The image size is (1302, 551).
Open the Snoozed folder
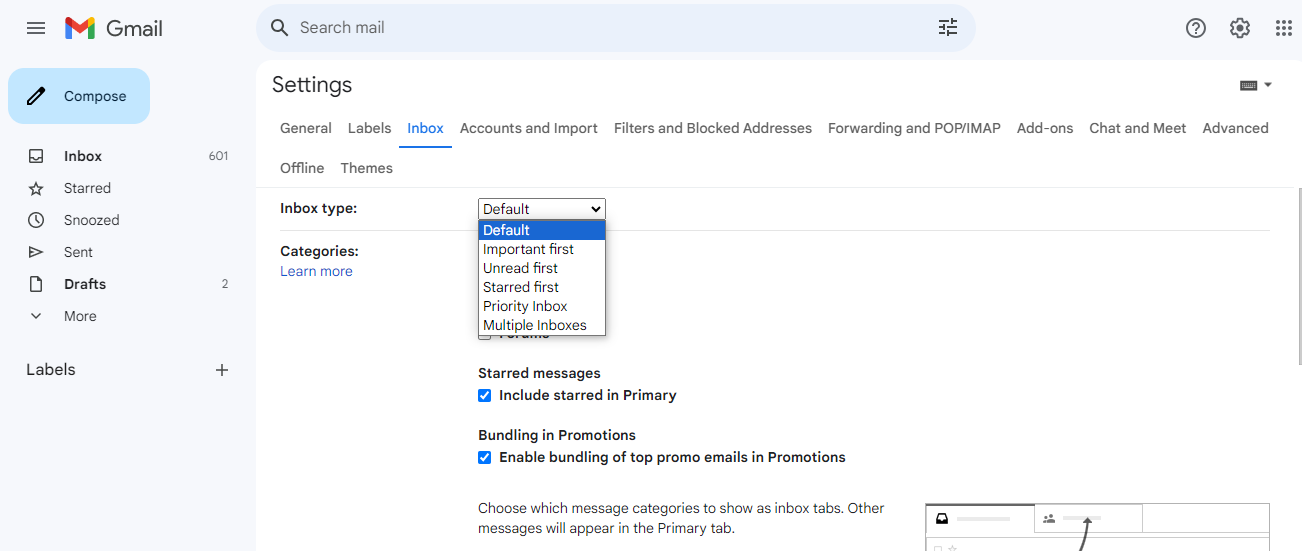[x=91, y=220]
